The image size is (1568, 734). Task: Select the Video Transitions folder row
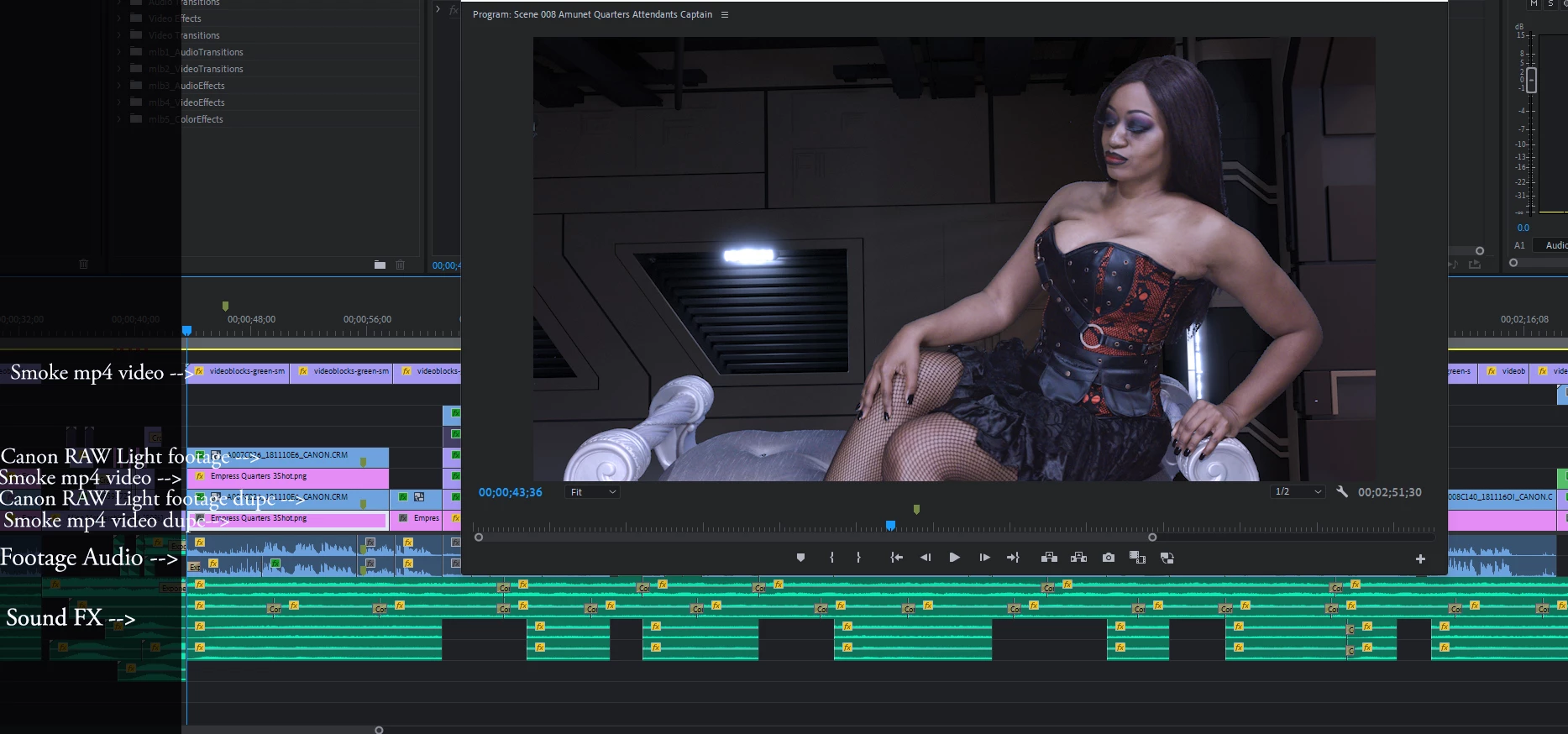265,35
